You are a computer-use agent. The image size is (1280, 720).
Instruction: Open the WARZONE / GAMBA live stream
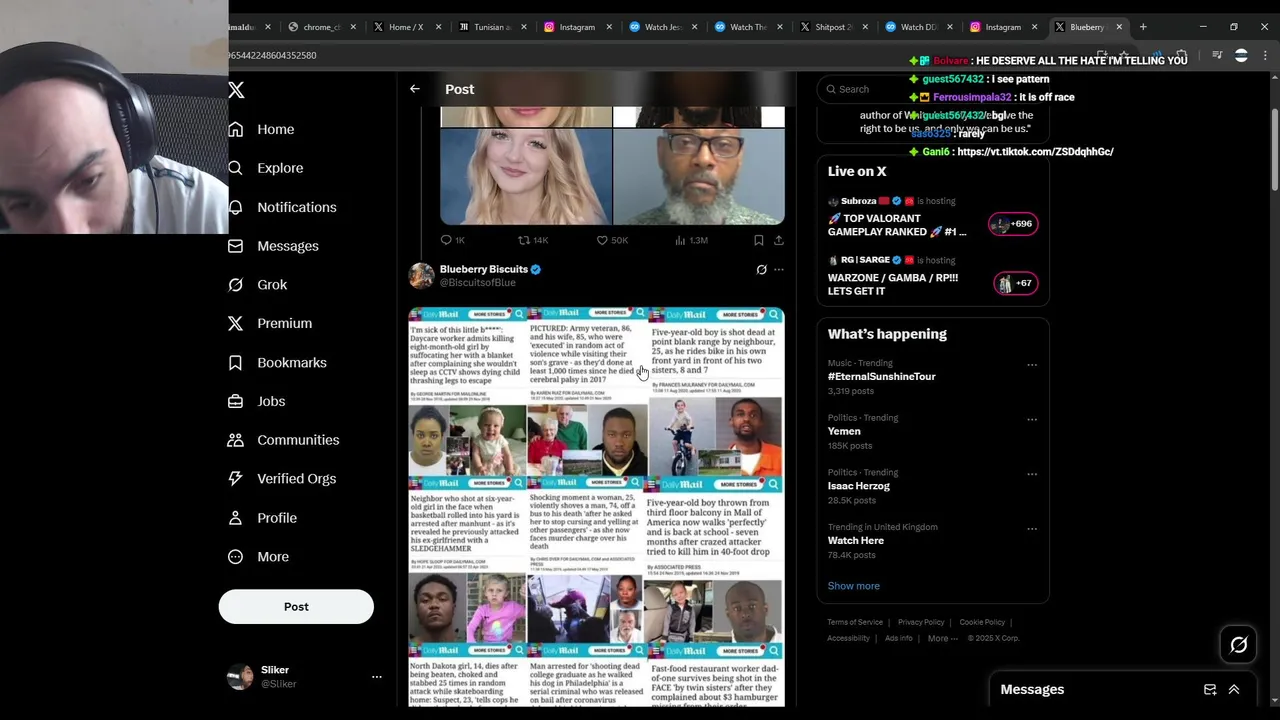point(893,284)
